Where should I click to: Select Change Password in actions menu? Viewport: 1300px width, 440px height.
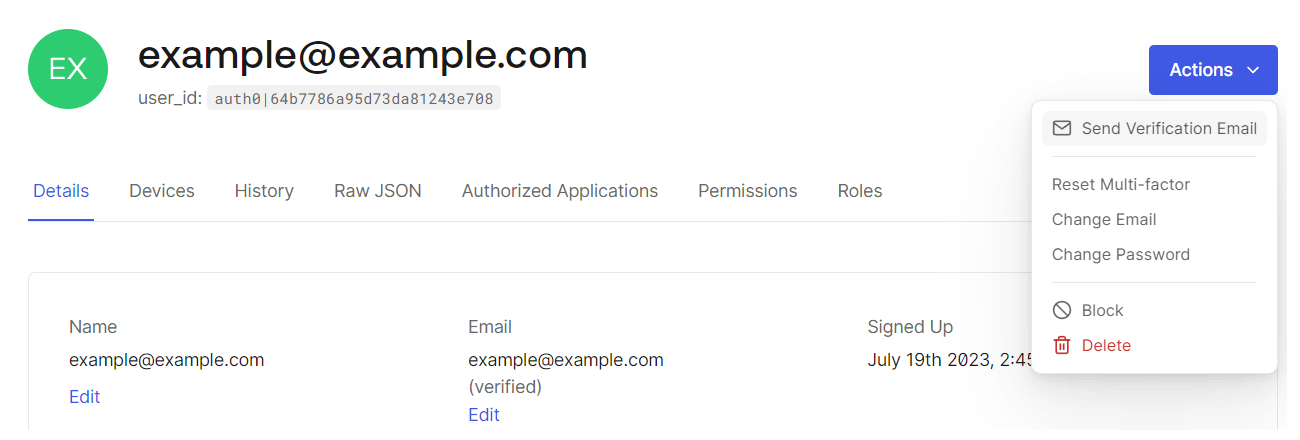pos(1120,254)
